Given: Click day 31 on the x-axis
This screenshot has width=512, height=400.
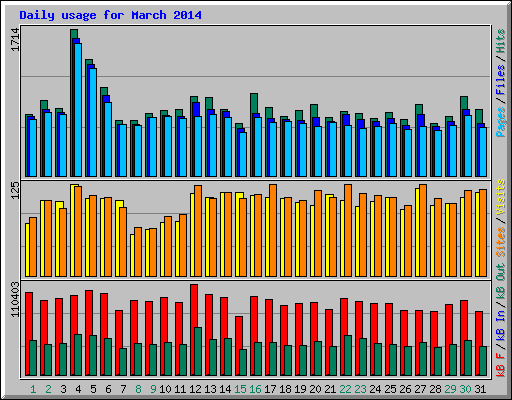Looking at the screenshot, I should coord(480,389).
